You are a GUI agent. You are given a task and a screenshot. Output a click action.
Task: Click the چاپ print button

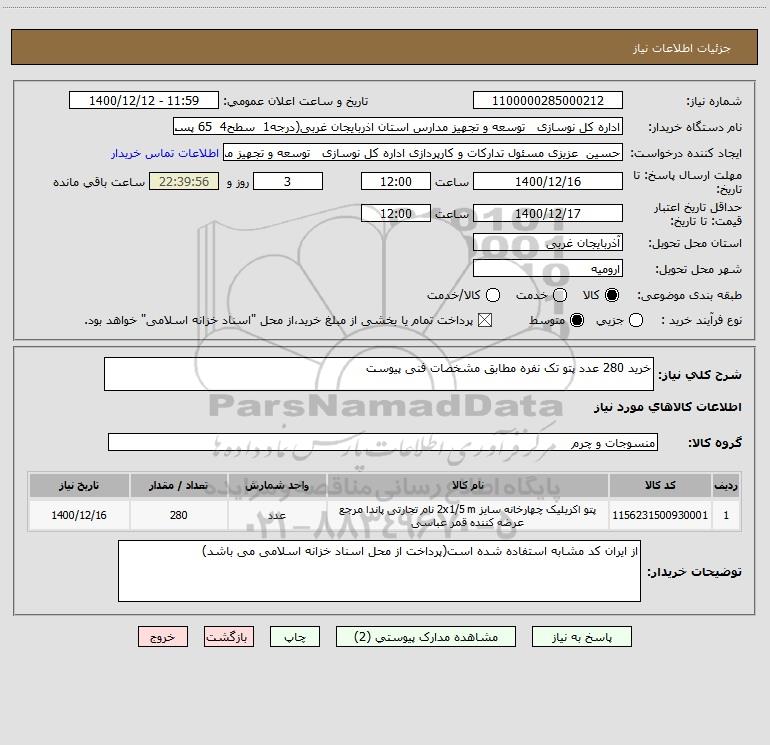coord(295,636)
